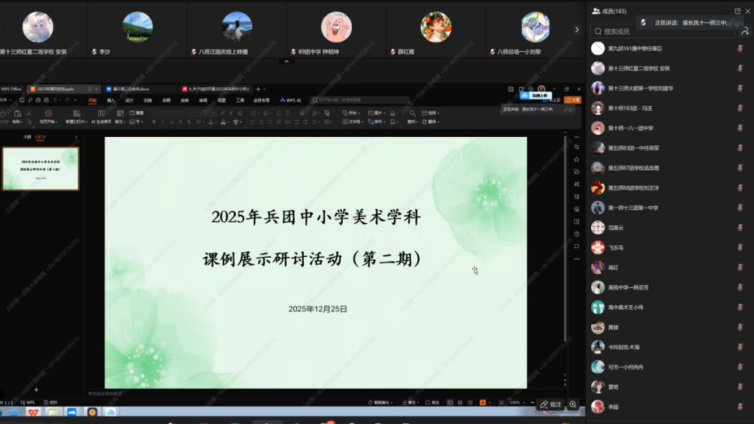Click the orange 分享 share button

573,100
